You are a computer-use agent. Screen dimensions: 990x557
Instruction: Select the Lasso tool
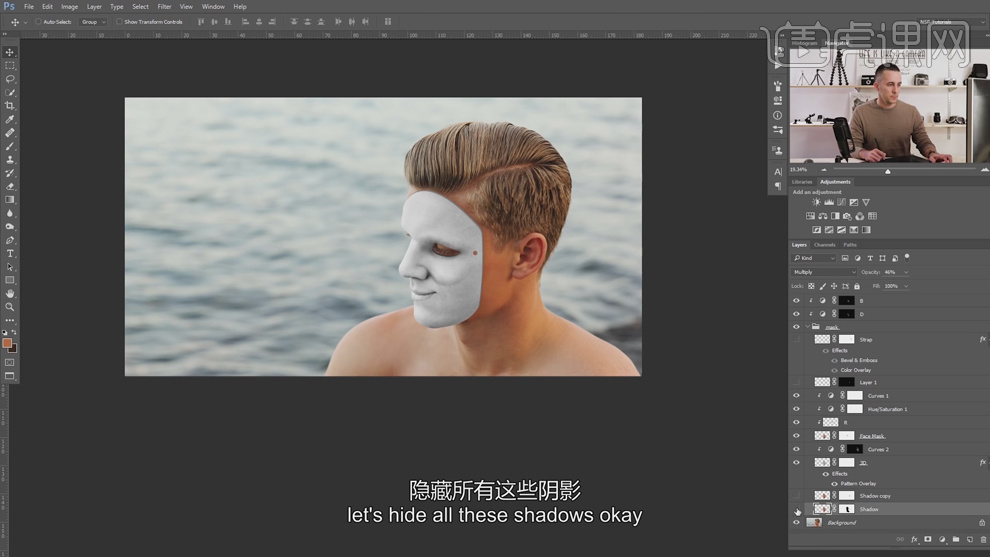pos(9,79)
